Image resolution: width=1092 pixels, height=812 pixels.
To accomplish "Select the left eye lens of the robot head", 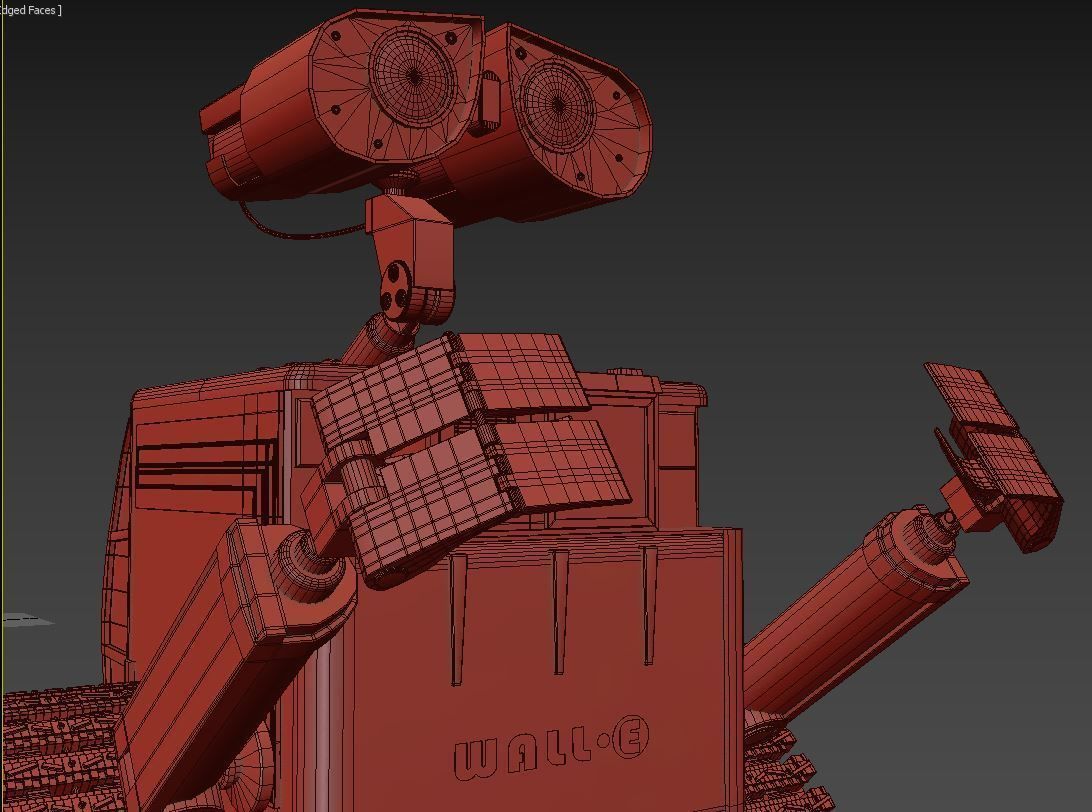I will point(414,75).
